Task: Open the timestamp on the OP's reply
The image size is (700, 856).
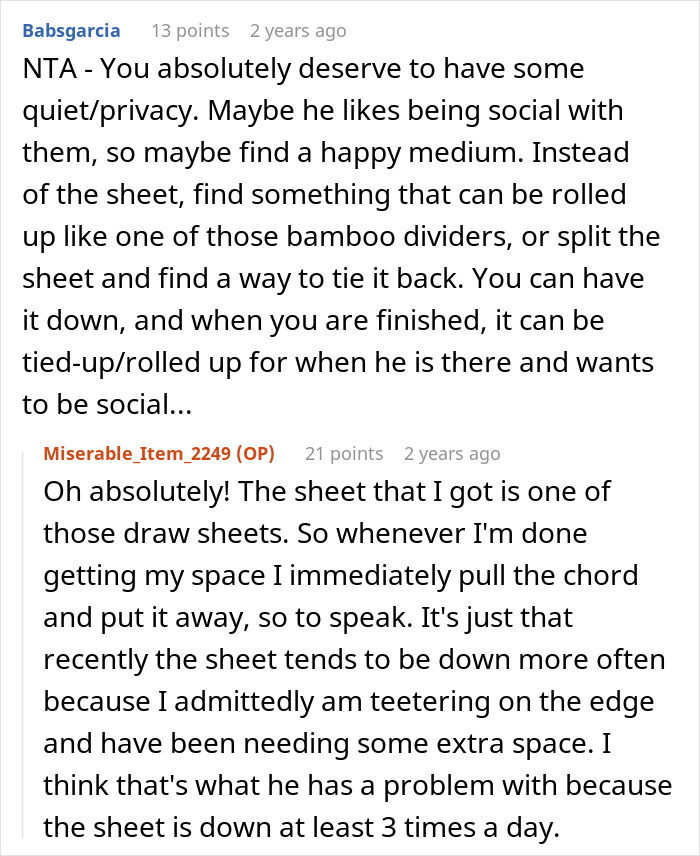Action: [452, 454]
